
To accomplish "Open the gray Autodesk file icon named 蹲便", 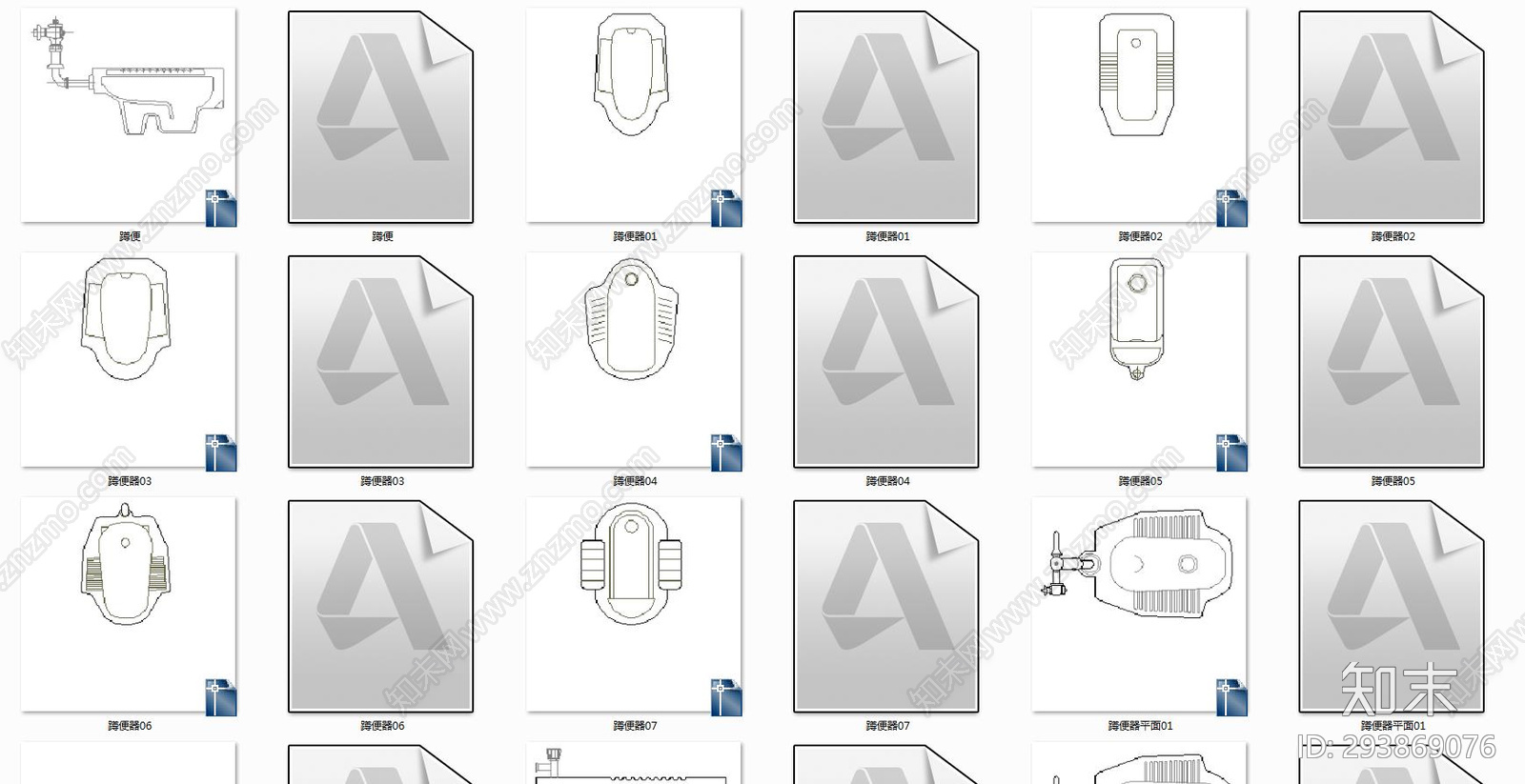I will 381,117.
